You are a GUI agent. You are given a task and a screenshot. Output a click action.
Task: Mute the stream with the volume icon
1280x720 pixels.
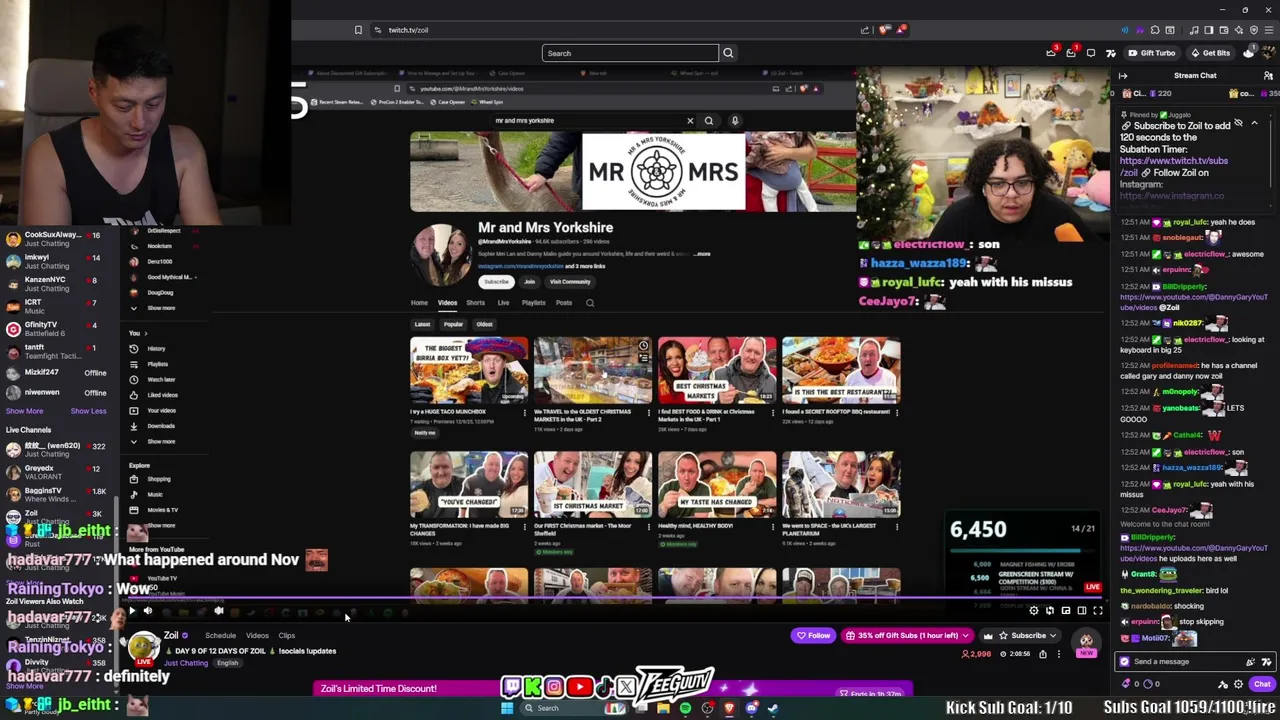click(x=147, y=611)
